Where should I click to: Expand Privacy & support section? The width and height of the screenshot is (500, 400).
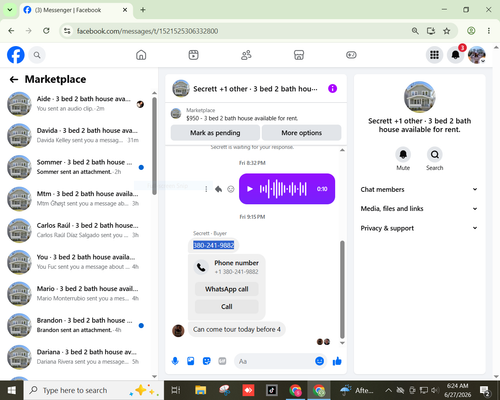pyautogui.click(x=419, y=228)
